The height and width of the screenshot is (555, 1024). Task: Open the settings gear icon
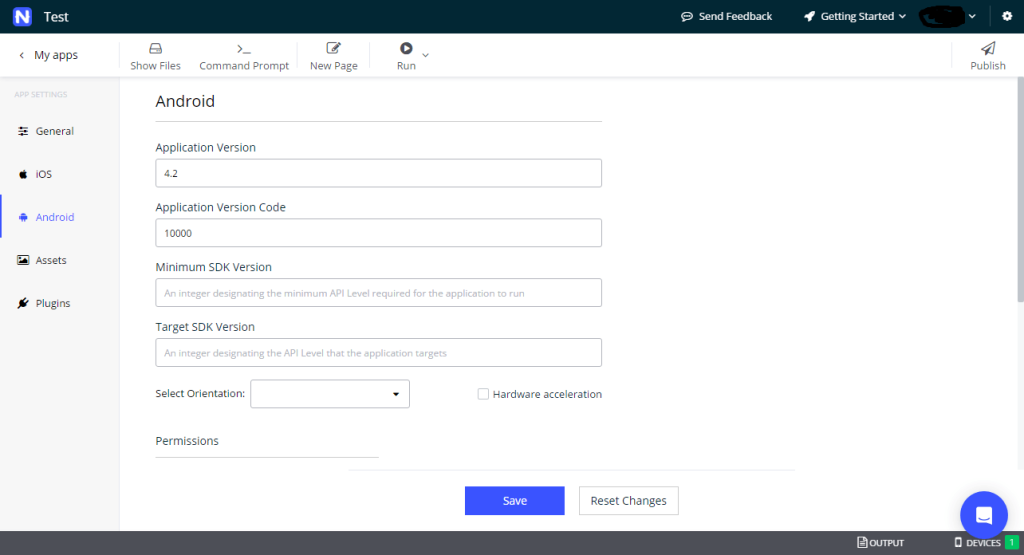tap(1007, 16)
